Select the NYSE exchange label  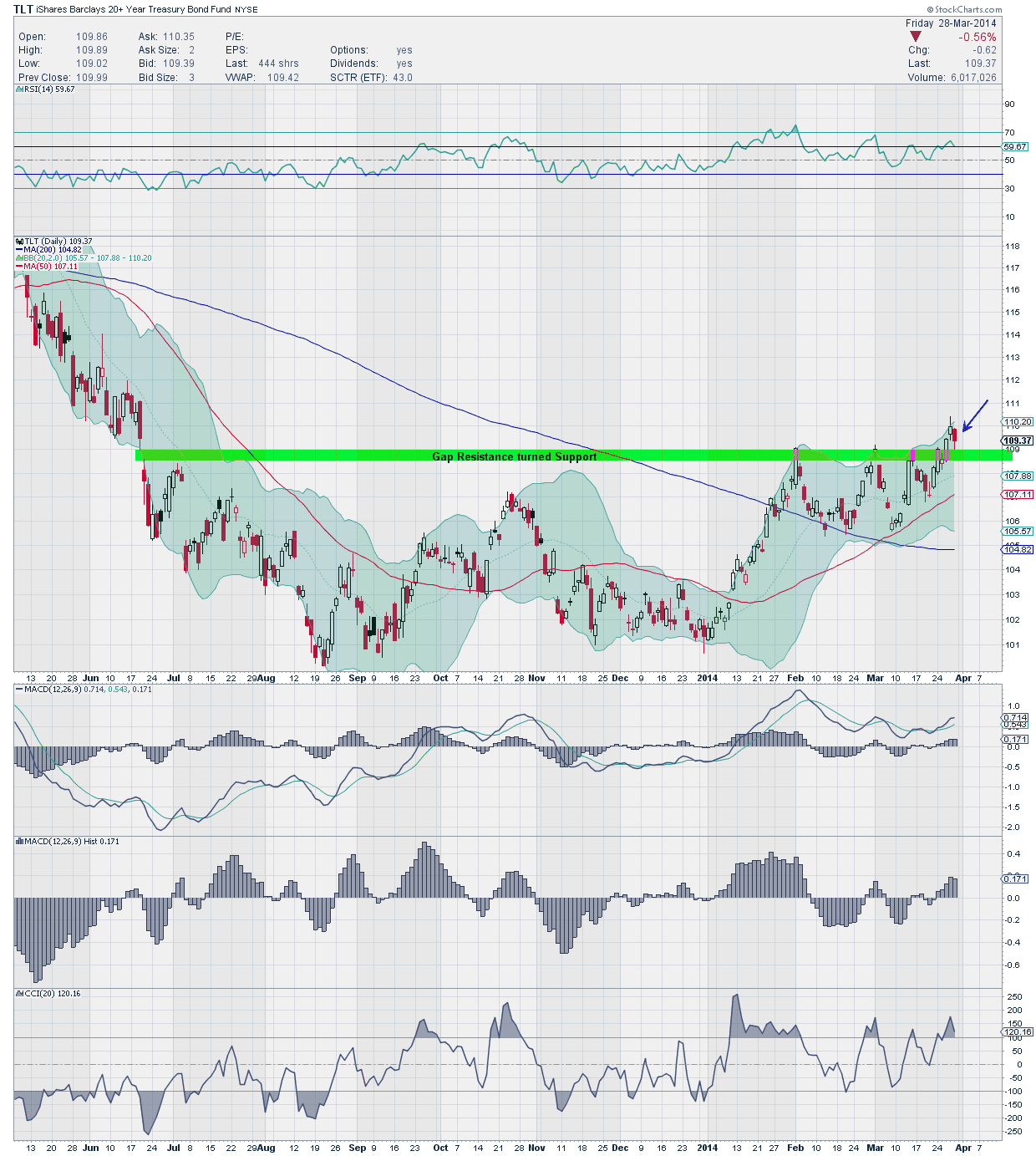(x=247, y=9)
